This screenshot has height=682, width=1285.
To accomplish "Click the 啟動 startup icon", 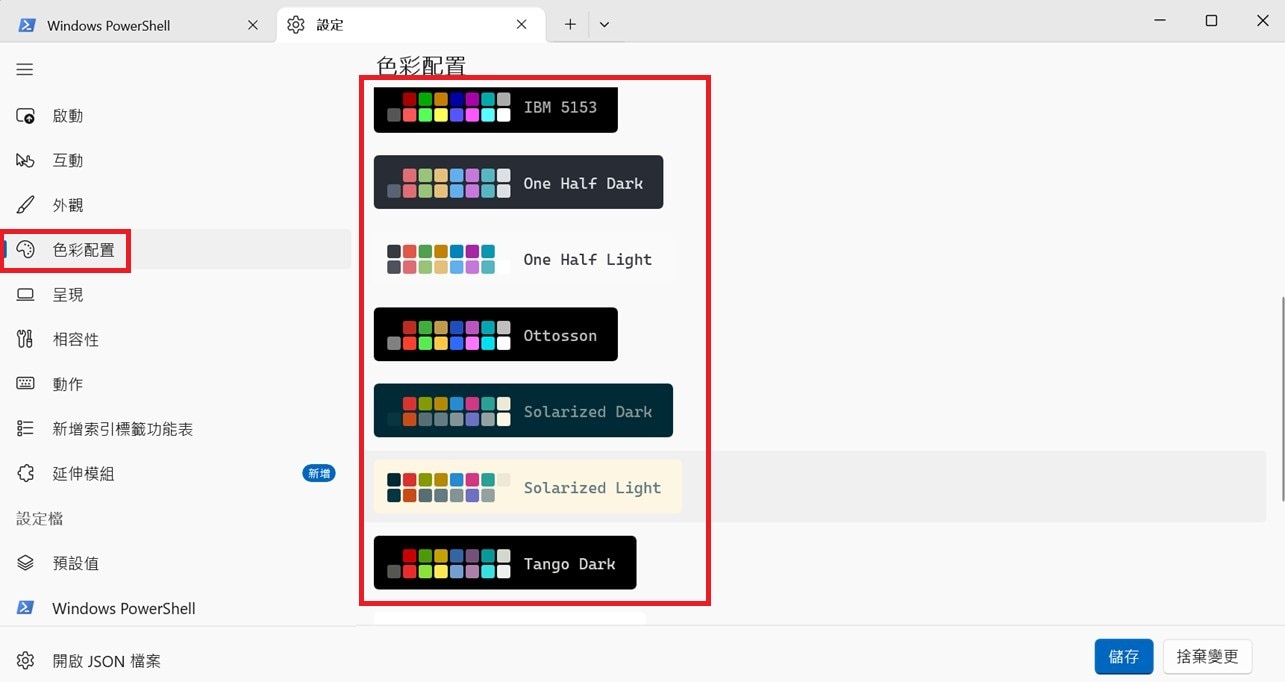I will coord(26,116).
